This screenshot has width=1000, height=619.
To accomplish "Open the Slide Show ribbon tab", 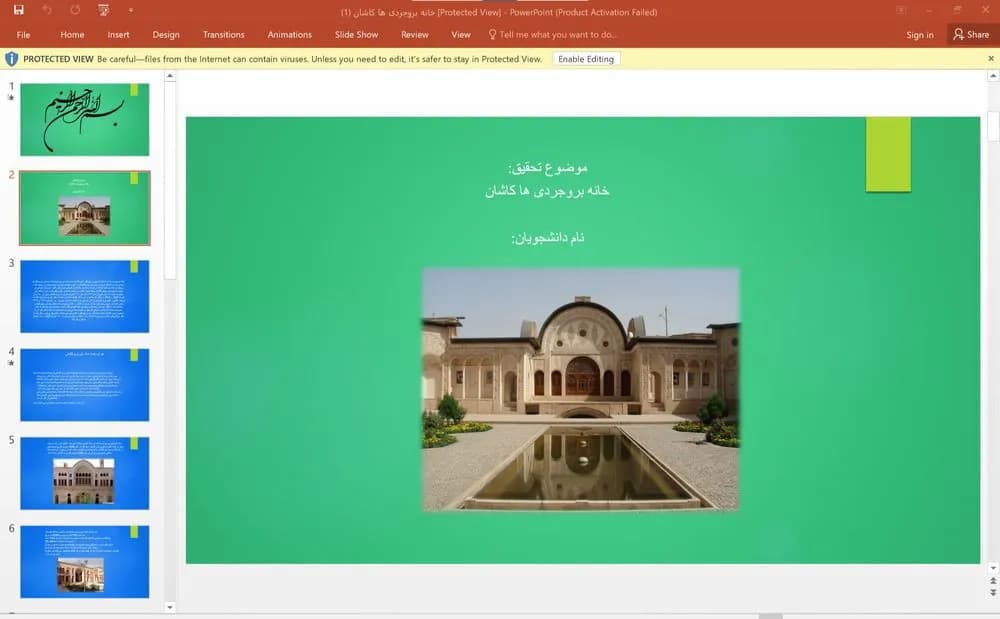I will [357, 35].
